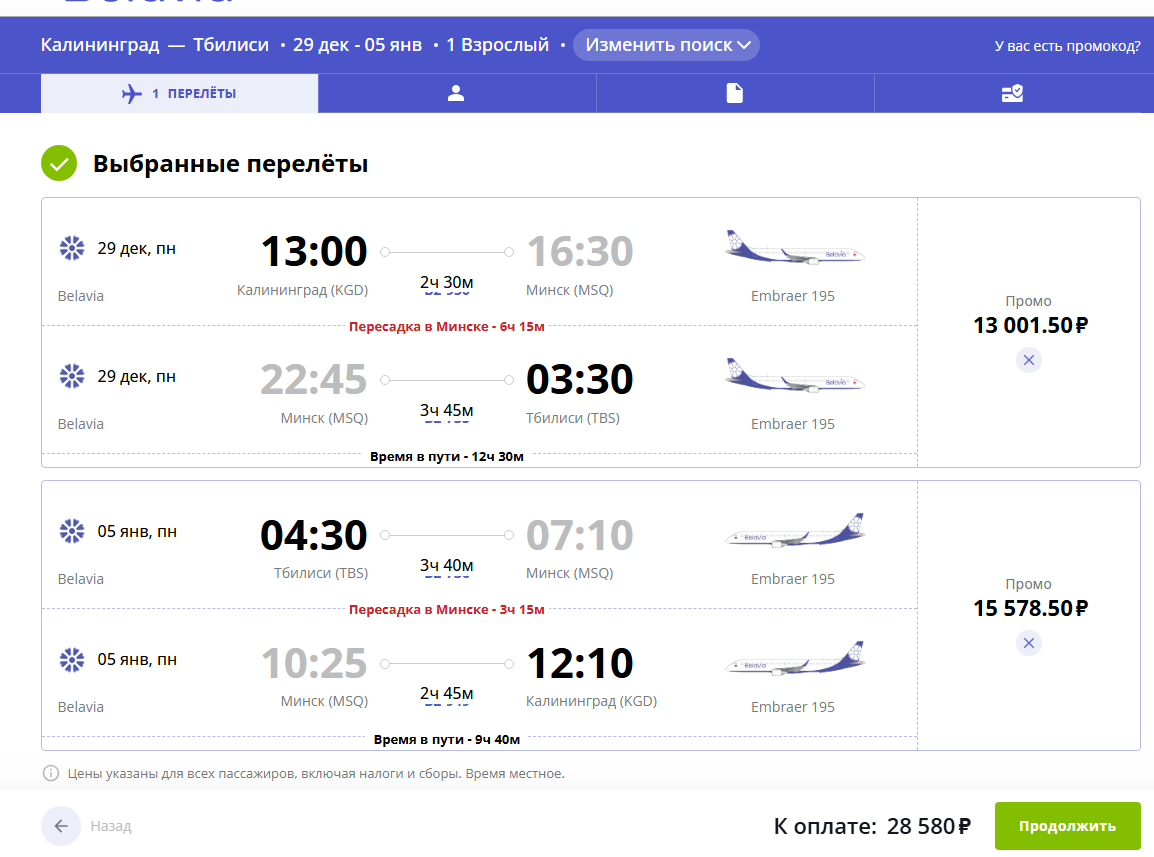Expand the Изменить поиск dropdown
This screenshot has height=857, width=1154.
coord(666,45)
